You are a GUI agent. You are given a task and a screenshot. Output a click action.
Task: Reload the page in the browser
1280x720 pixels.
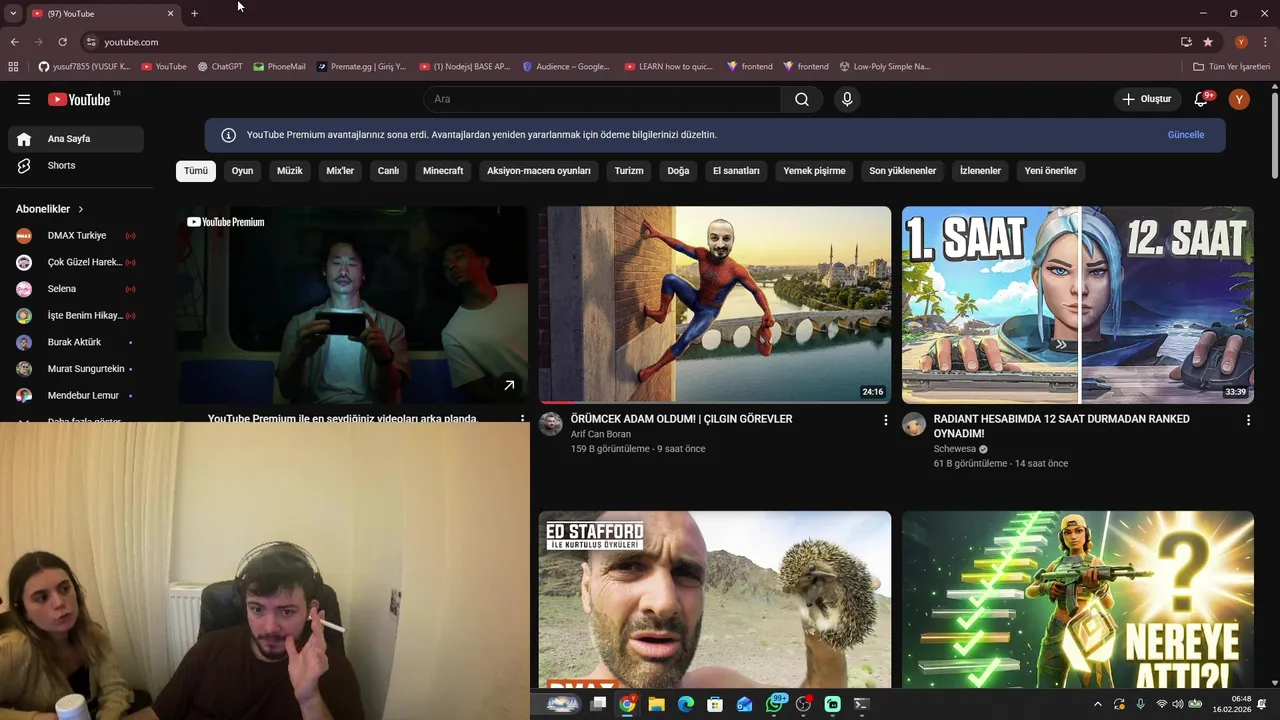(62, 42)
